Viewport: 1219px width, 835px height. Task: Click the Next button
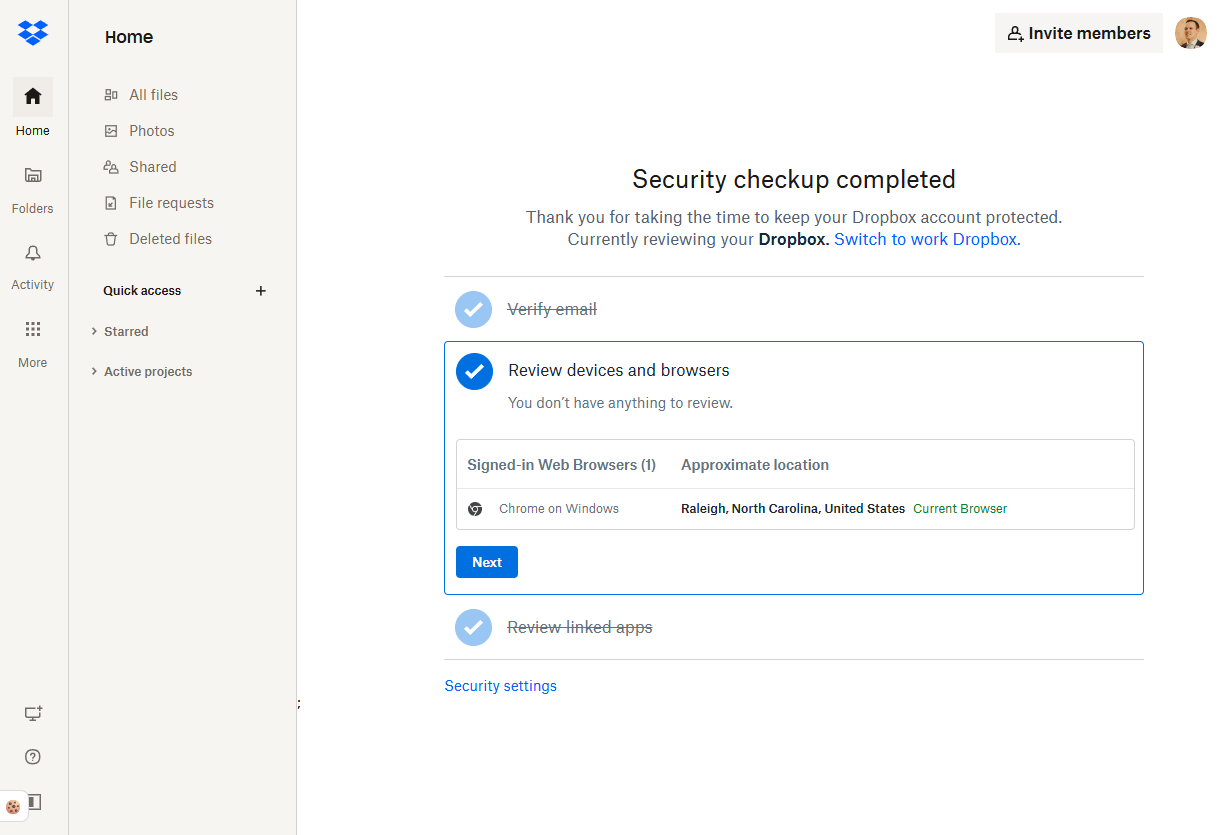tap(487, 562)
